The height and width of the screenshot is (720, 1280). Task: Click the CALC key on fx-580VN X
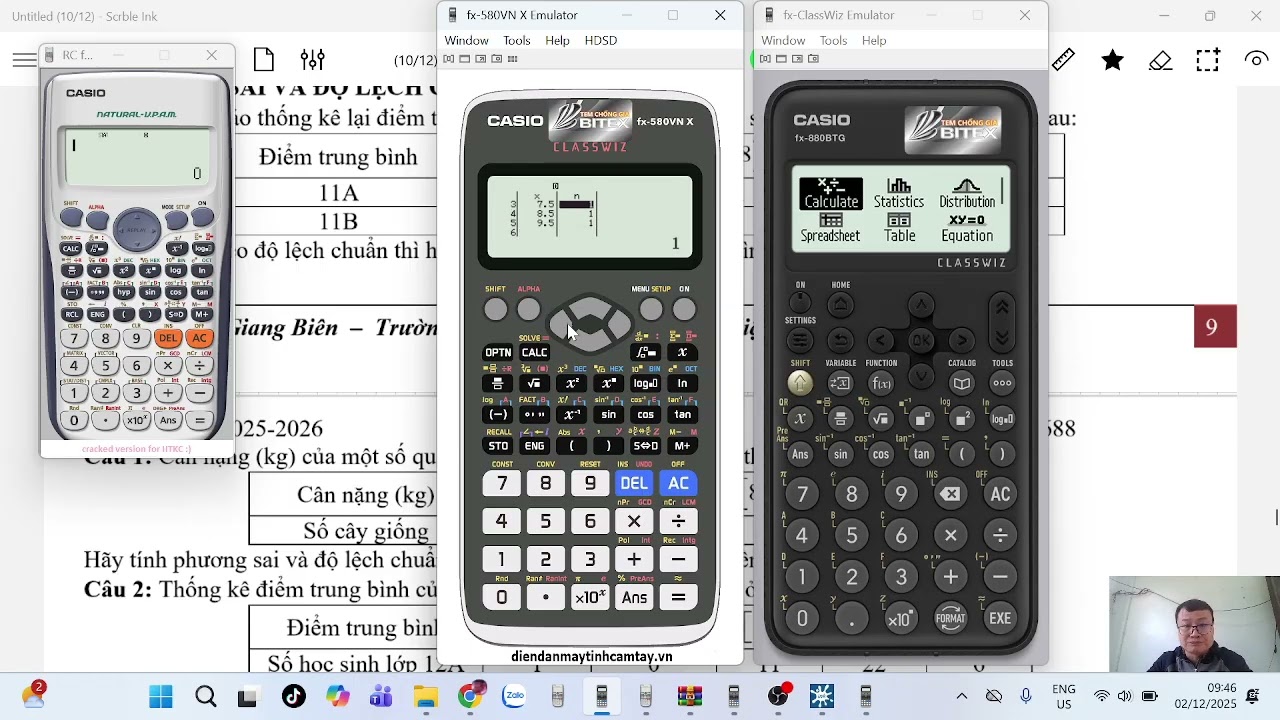(534, 352)
